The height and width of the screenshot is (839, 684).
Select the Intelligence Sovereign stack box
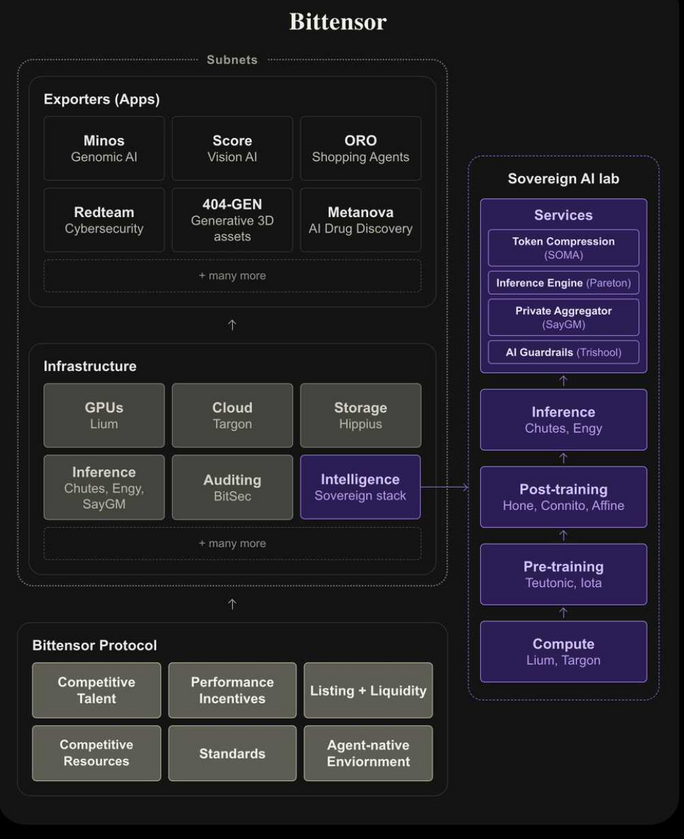coord(361,487)
